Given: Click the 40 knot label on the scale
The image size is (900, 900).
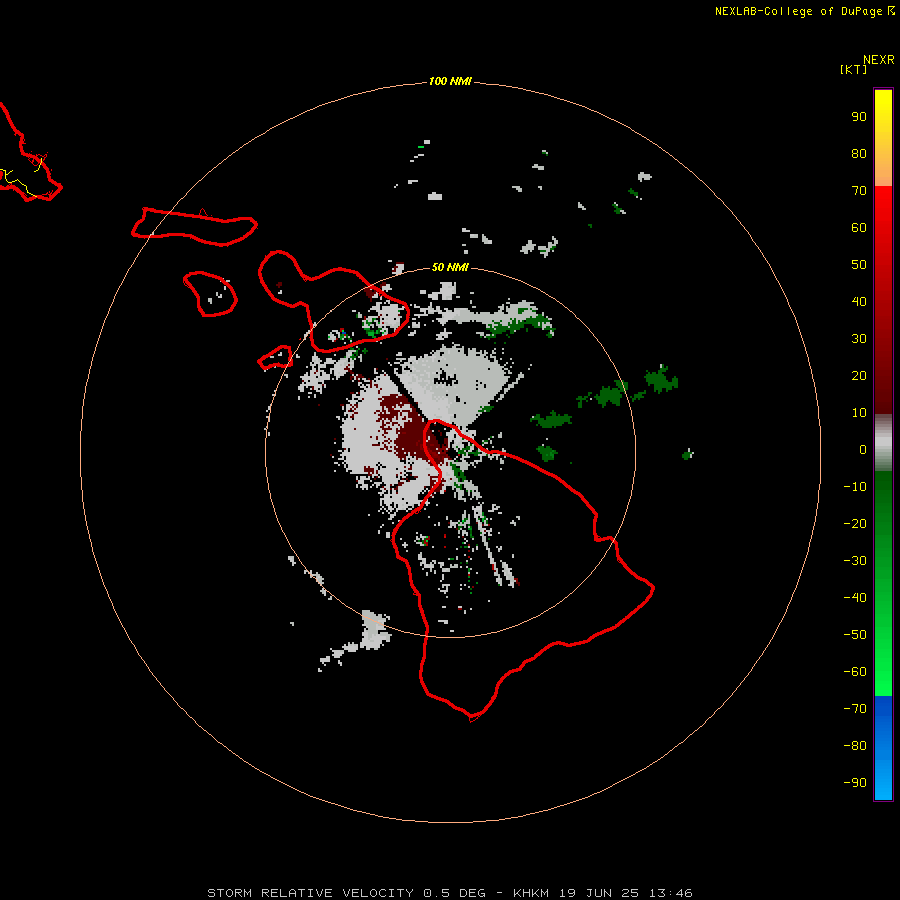Looking at the screenshot, I should 859,301.
